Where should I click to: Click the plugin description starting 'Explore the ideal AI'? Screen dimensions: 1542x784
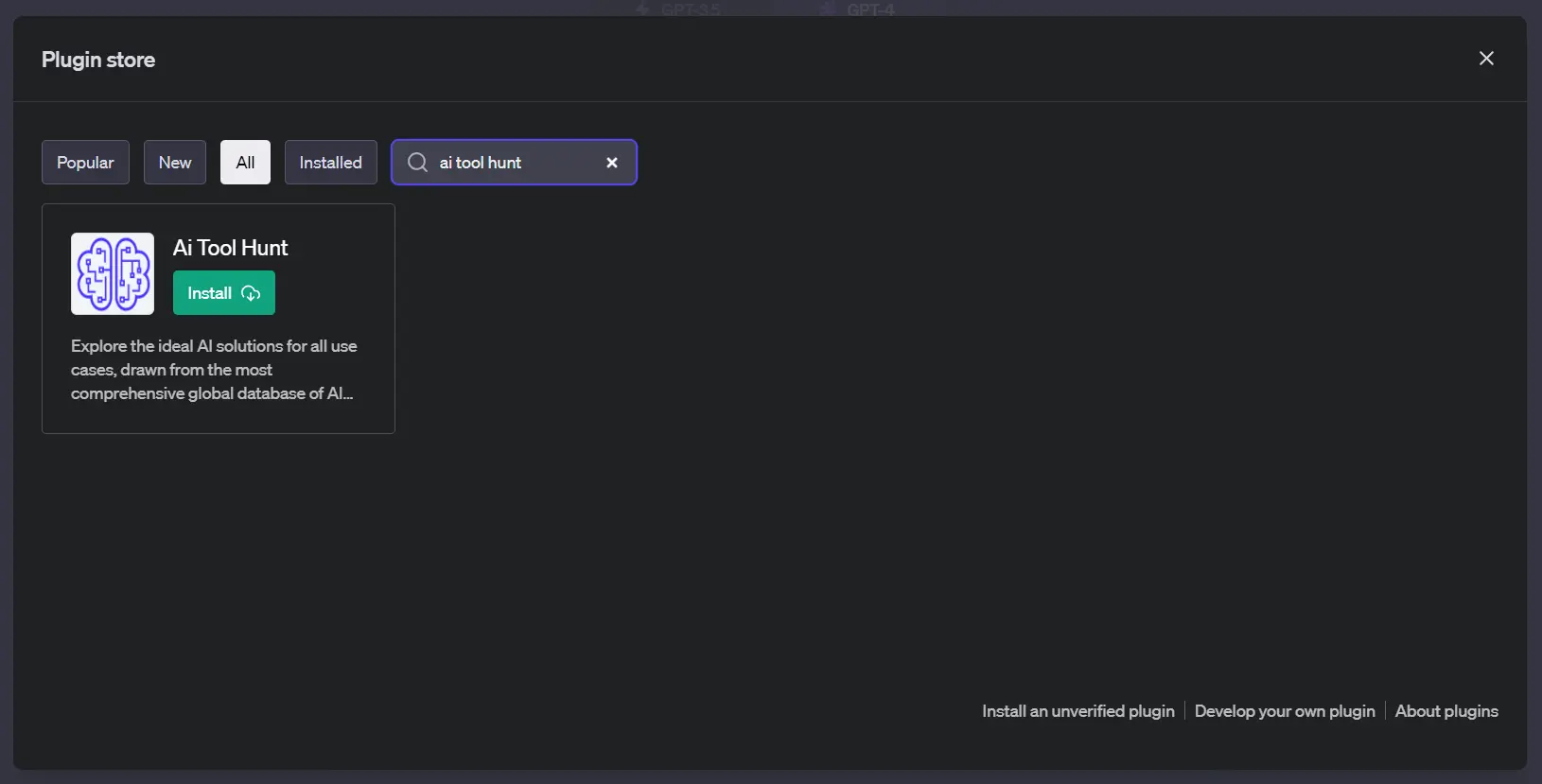click(214, 370)
